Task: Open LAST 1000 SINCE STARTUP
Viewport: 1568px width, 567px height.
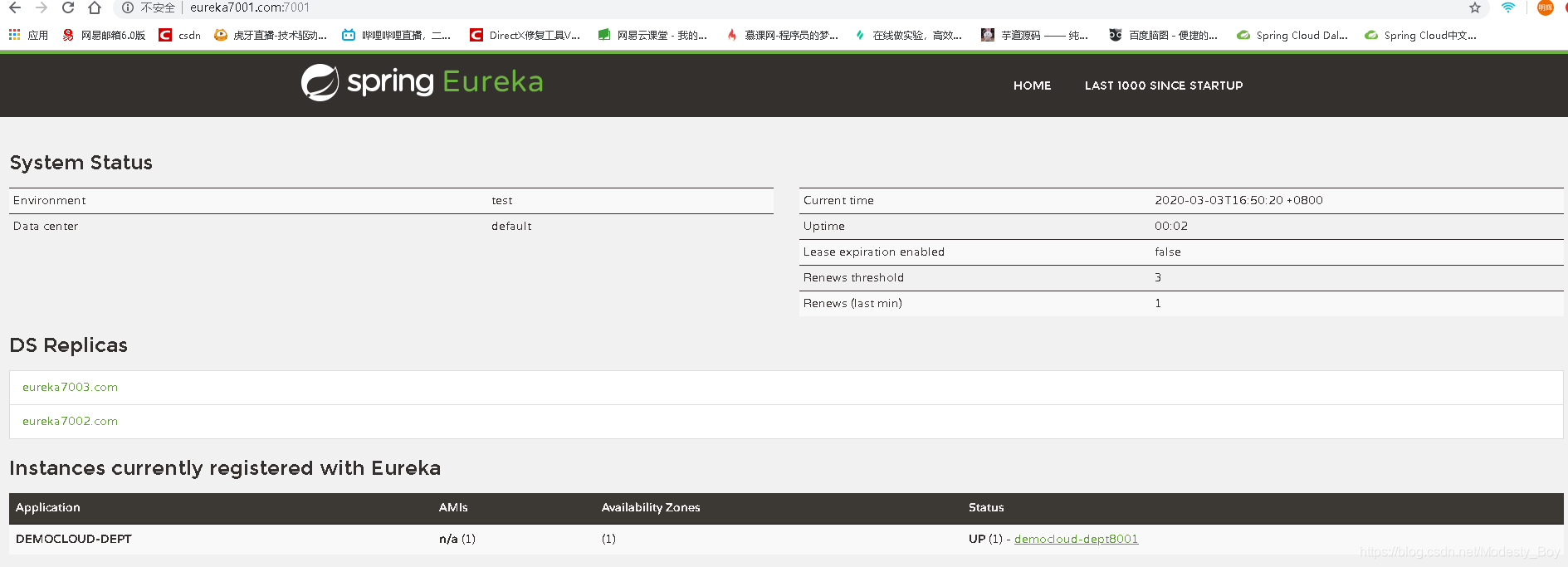Action: [1164, 86]
